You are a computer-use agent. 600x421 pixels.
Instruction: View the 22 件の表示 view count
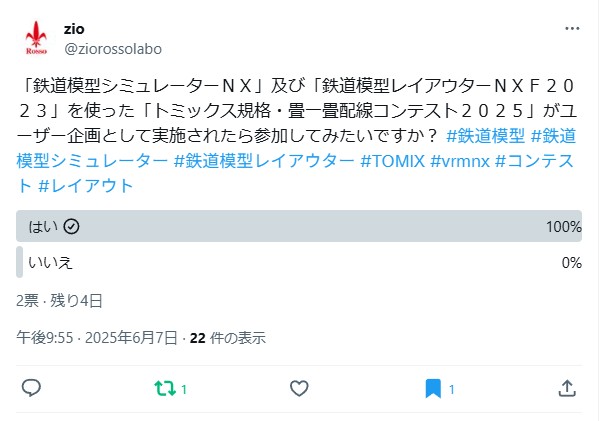pos(228,338)
